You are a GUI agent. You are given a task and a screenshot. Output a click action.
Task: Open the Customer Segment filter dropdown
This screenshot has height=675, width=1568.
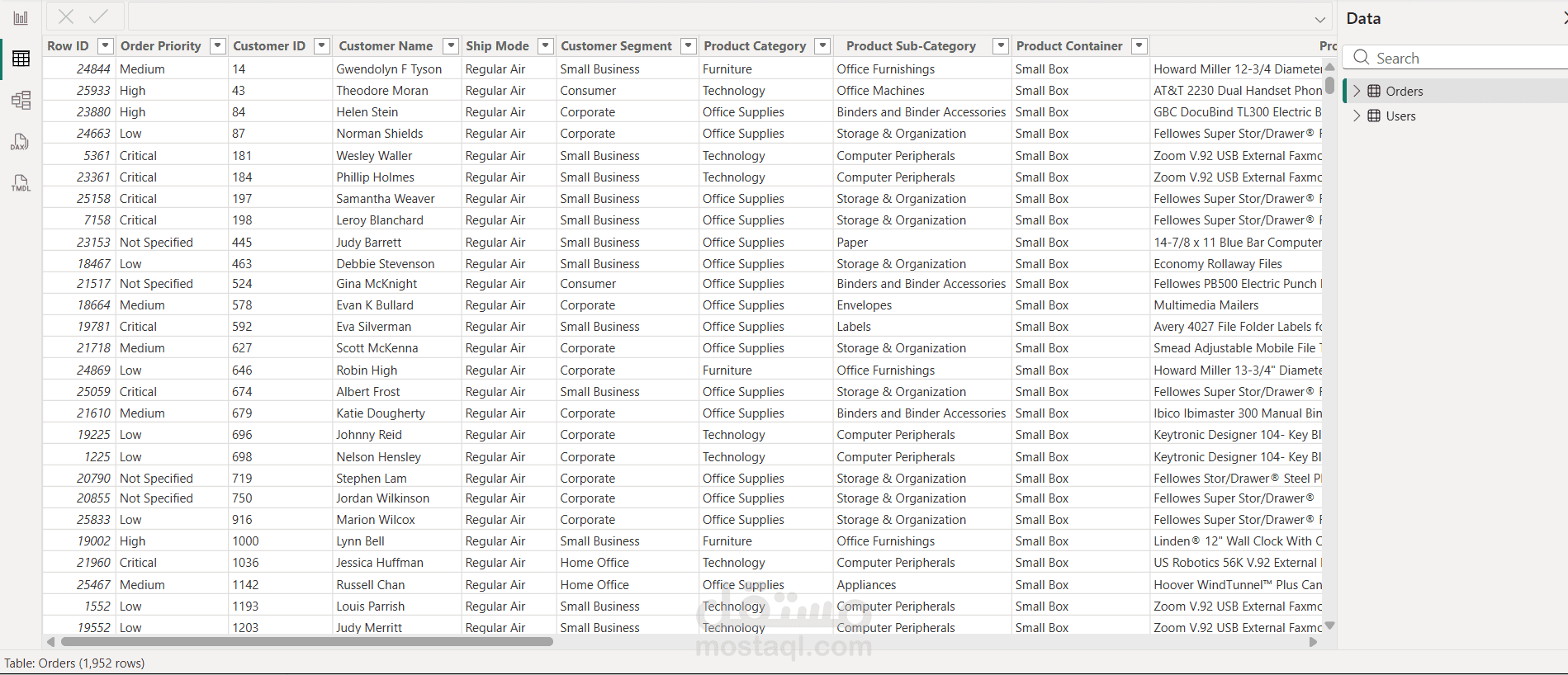(x=689, y=46)
